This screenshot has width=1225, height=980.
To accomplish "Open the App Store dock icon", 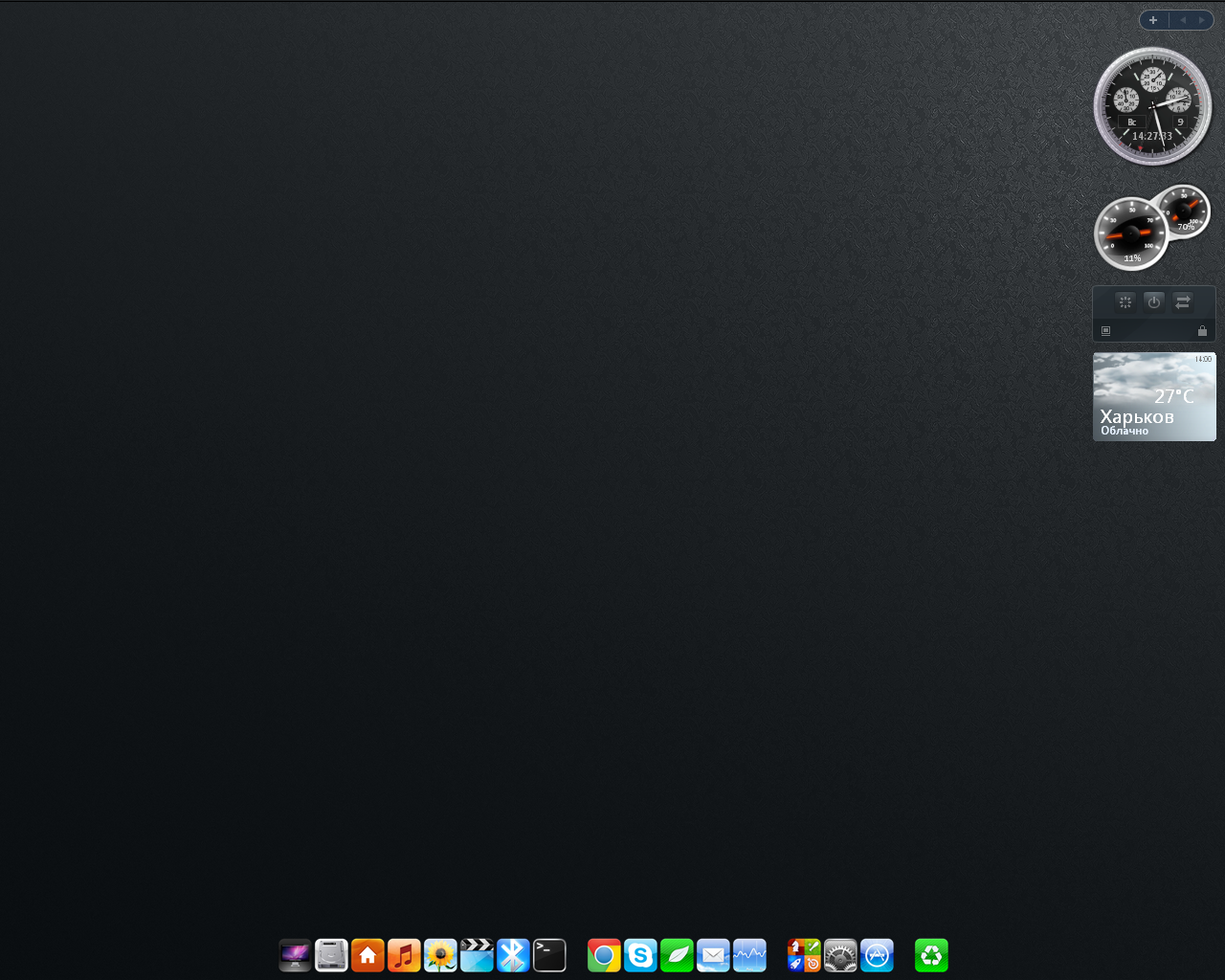I will click(x=877, y=955).
